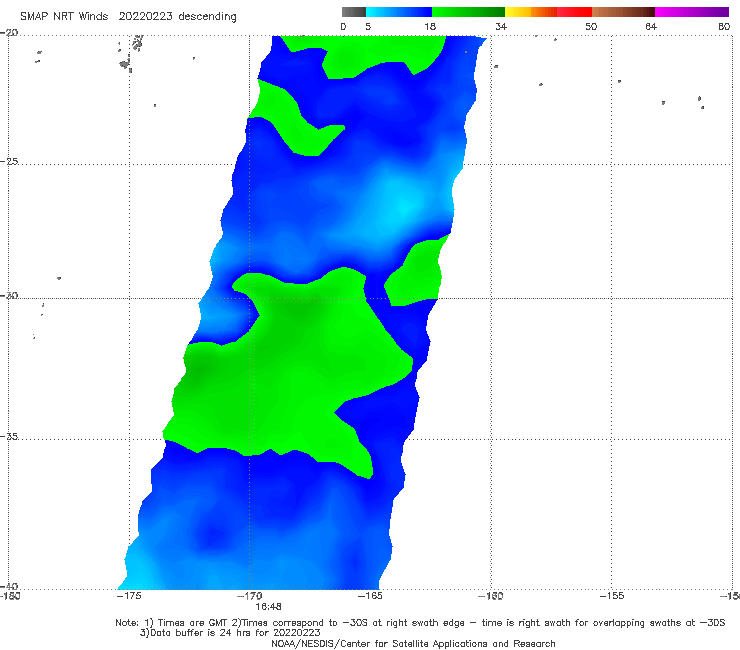Click the gray segment of the color bar
740x650 pixels.
(353, 12)
